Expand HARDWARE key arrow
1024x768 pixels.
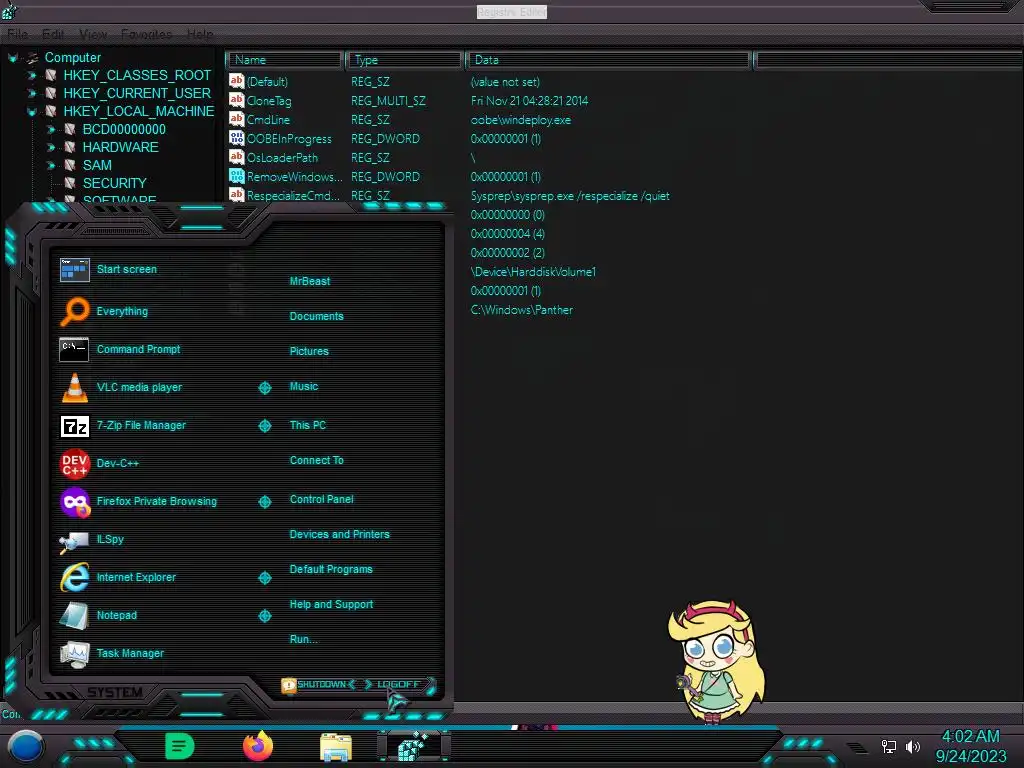pos(51,148)
